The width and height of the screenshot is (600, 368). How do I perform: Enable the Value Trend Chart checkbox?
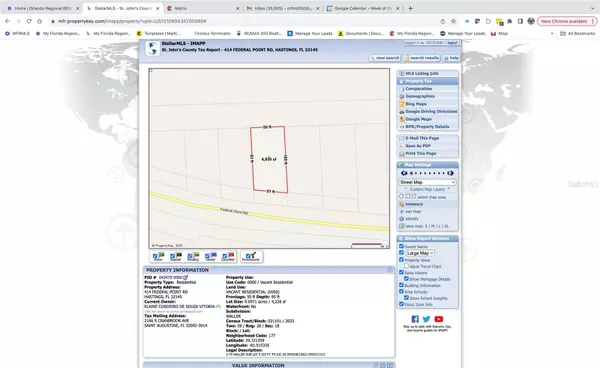(406, 266)
